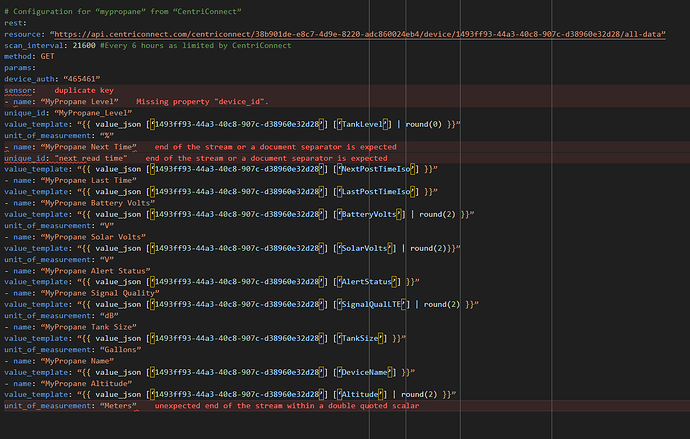Click the name value "MyPropane Last Time"
The width and height of the screenshot is (690, 439).
point(88,181)
